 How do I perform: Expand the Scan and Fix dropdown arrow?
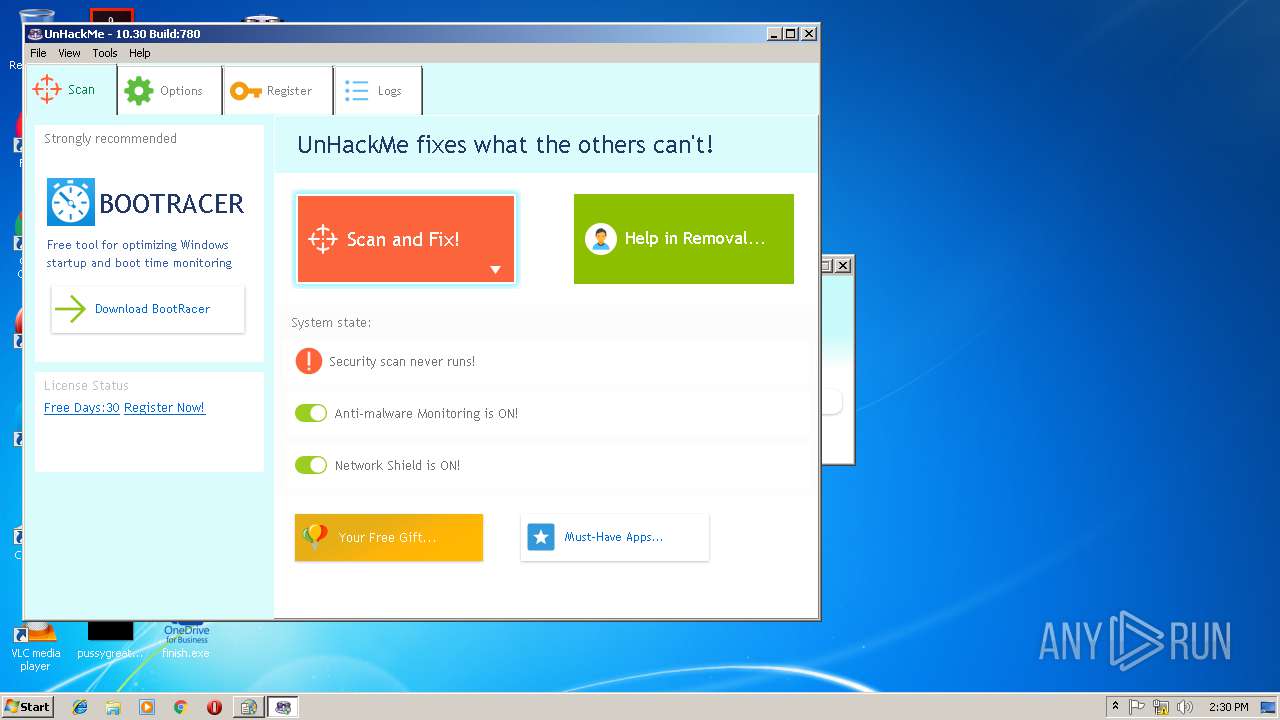tap(495, 270)
